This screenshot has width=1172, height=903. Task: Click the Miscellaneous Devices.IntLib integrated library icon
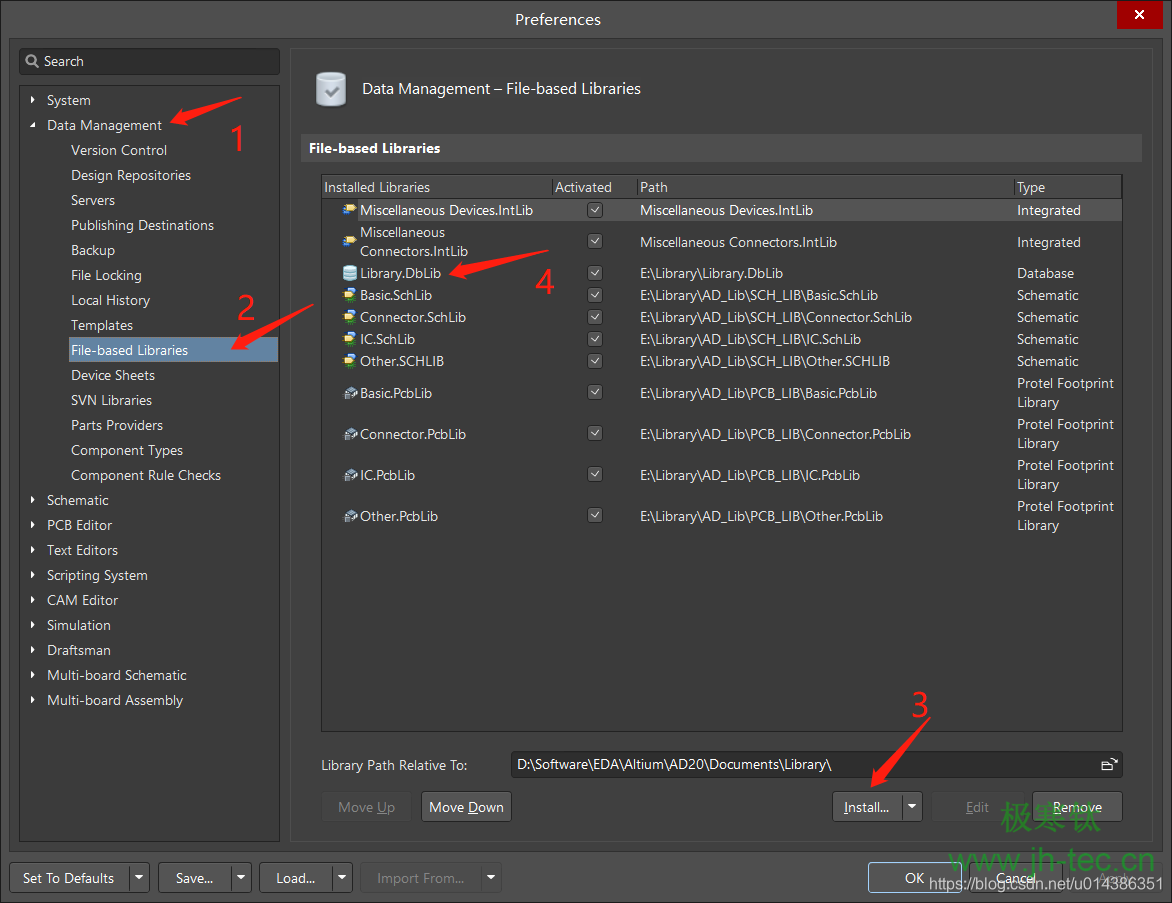click(349, 210)
